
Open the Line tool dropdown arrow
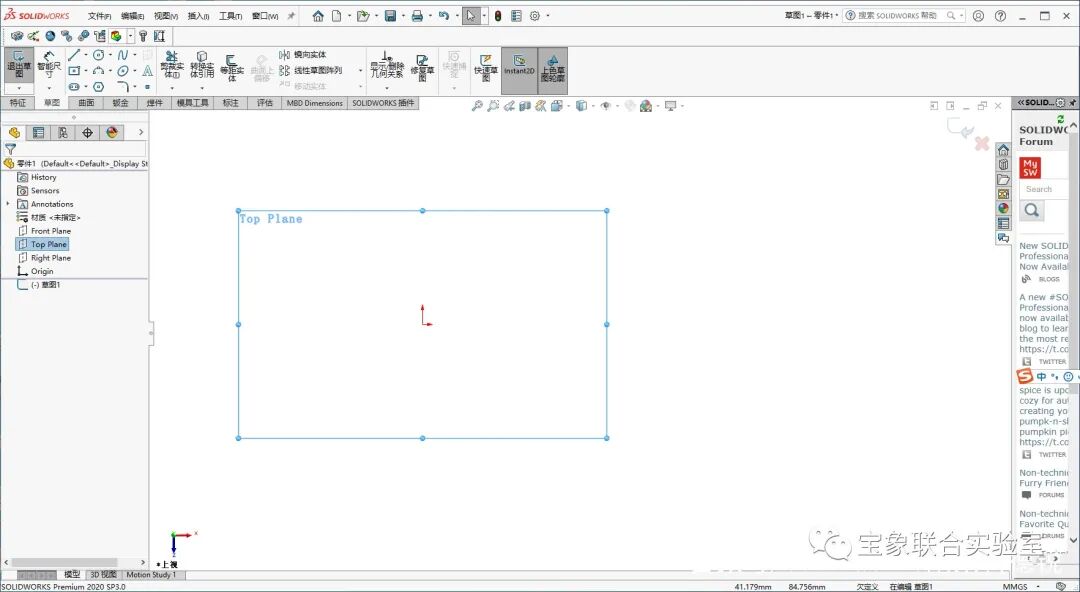(x=85, y=54)
